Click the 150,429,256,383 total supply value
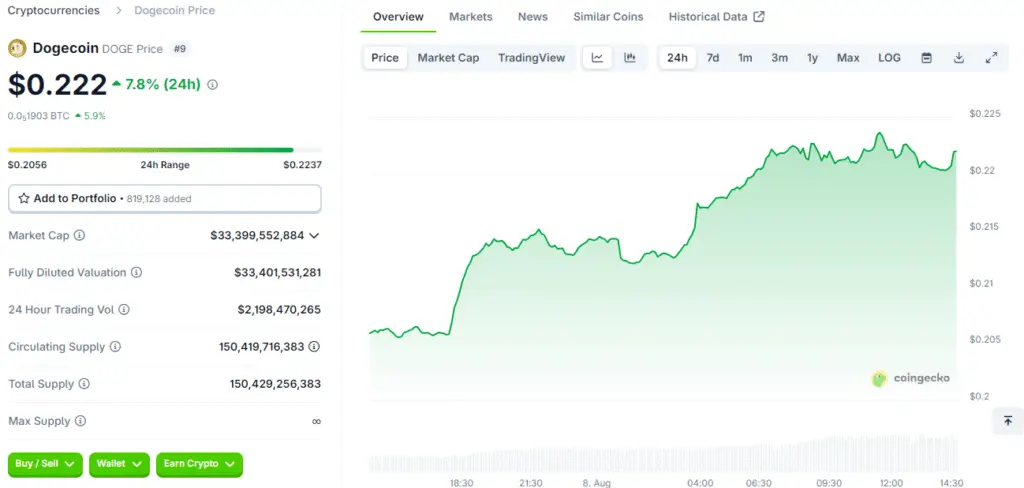 click(276, 384)
